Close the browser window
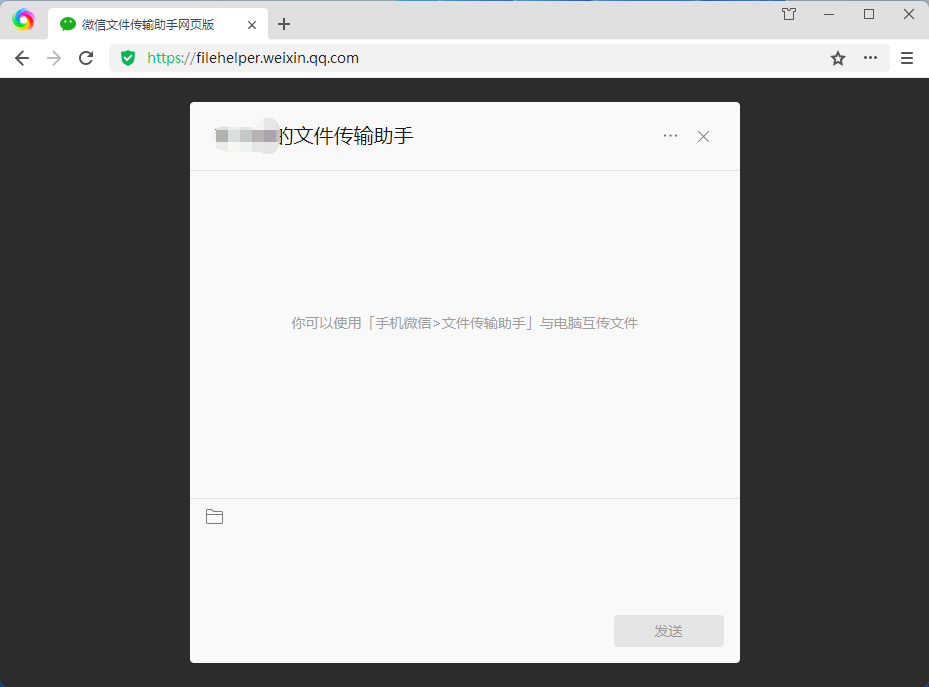The height and width of the screenshot is (687, 929). point(909,14)
